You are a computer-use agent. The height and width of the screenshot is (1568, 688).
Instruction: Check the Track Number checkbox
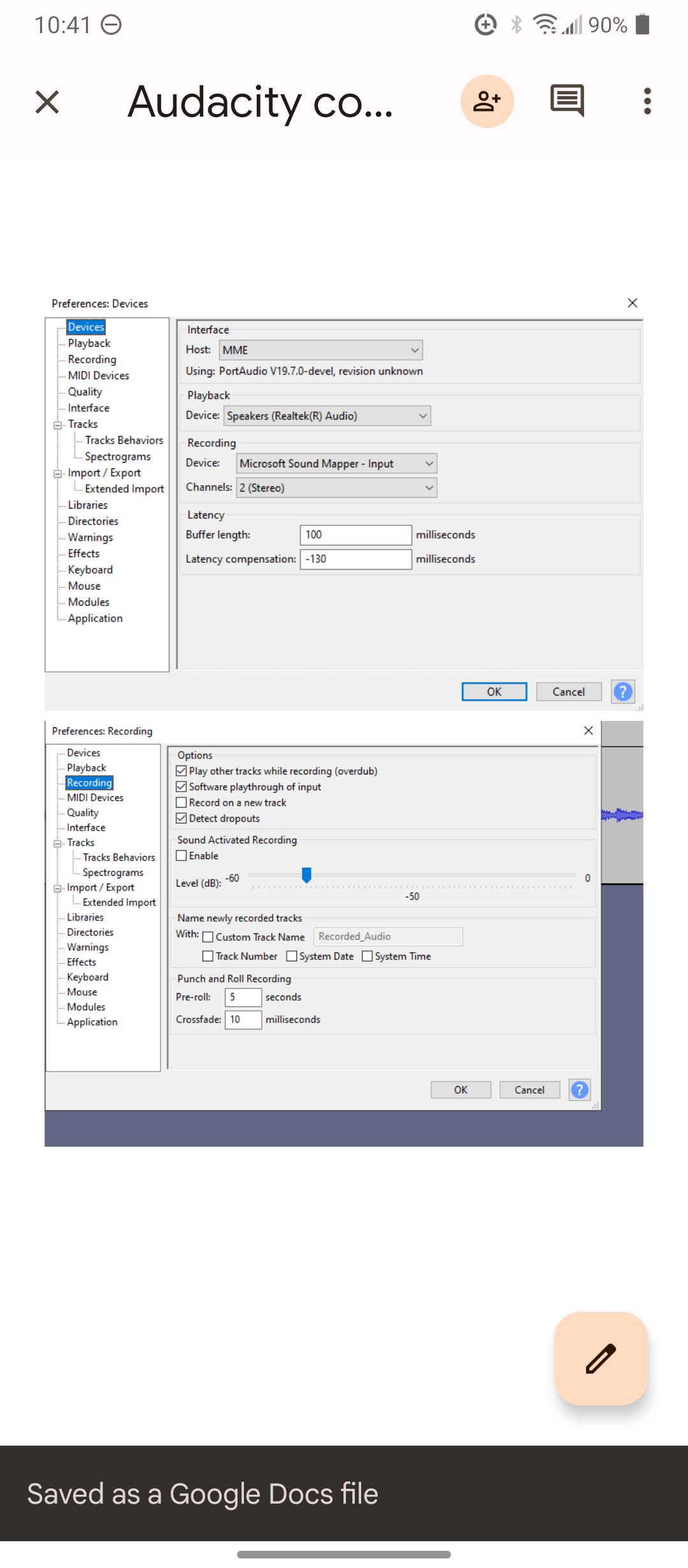pyautogui.click(x=208, y=956)
